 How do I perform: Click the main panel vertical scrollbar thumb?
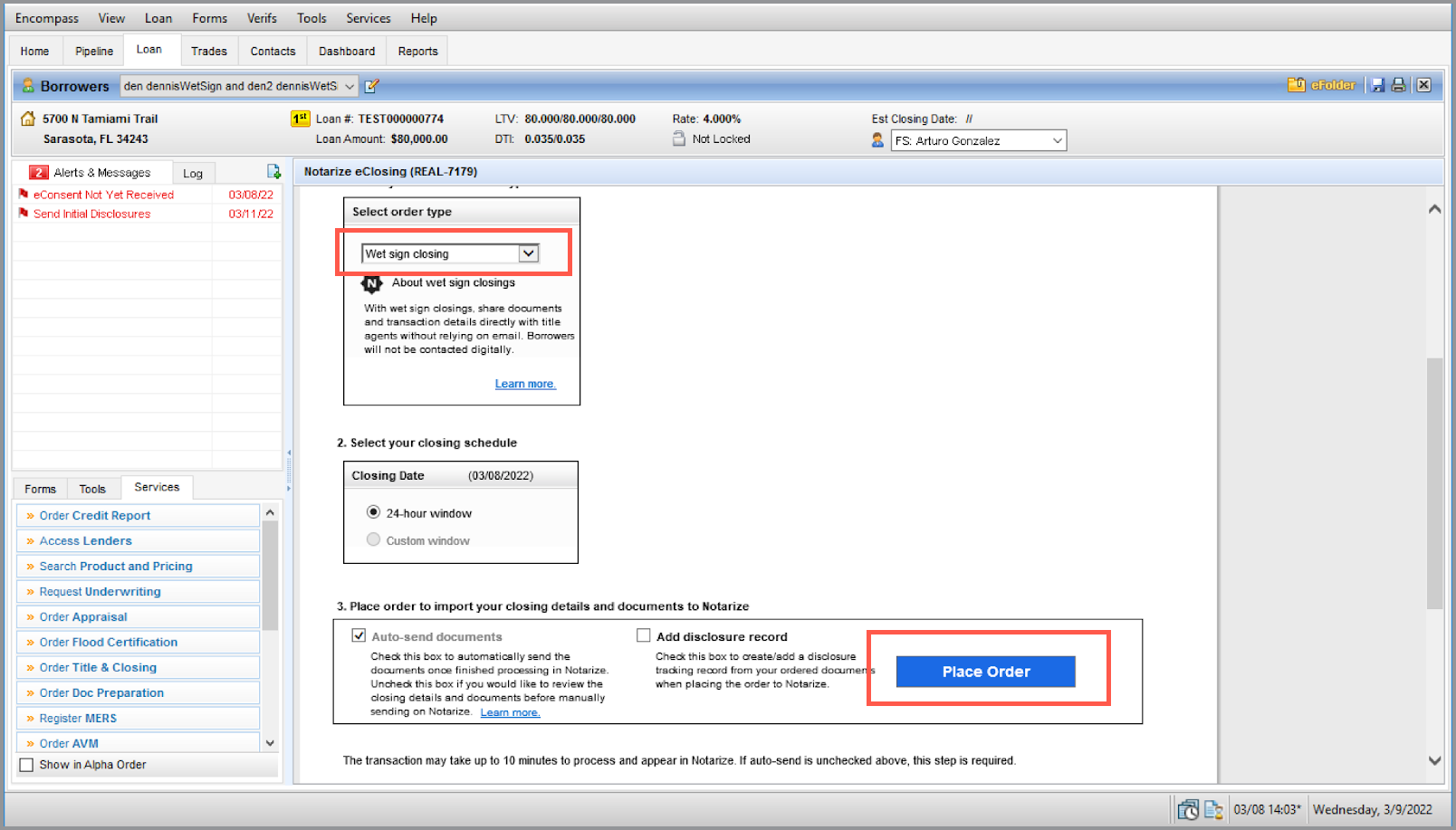tap(1434, 483)
